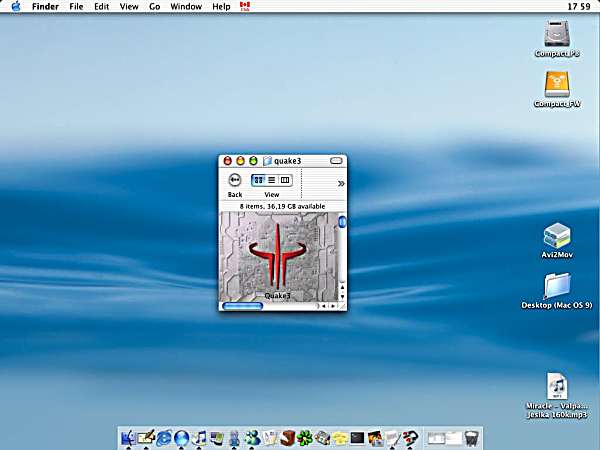Click the scroll down arrow in quake3
The image size is (600, 450).
point(342,297)
